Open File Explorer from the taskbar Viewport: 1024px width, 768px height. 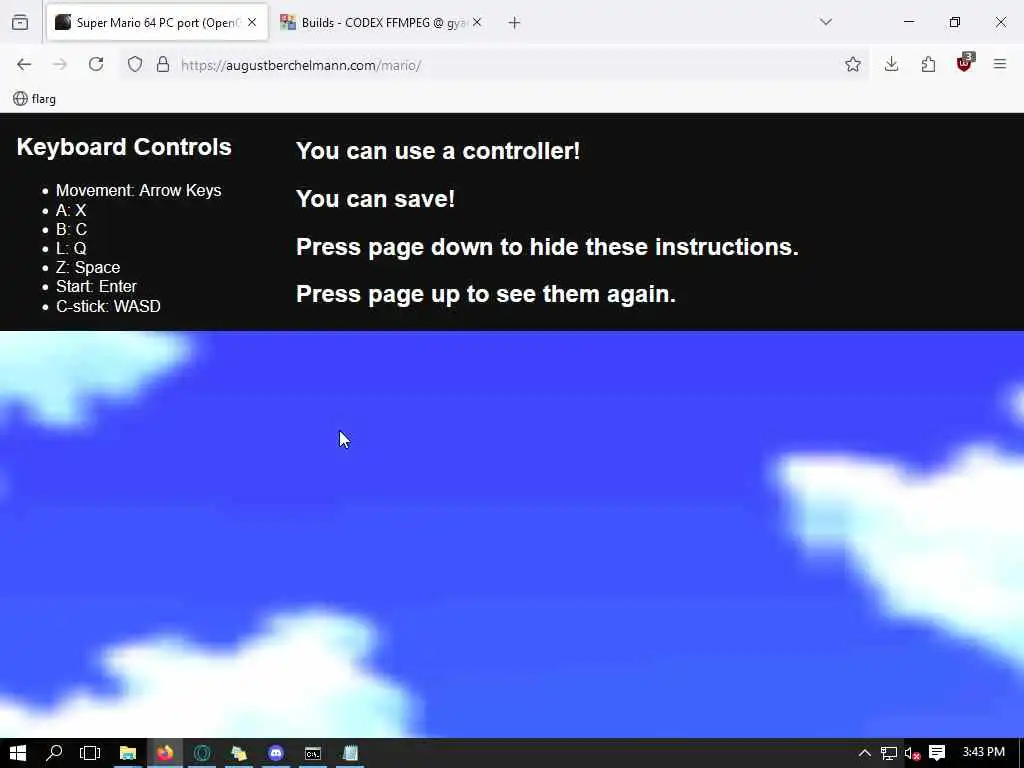coord(128,753)
